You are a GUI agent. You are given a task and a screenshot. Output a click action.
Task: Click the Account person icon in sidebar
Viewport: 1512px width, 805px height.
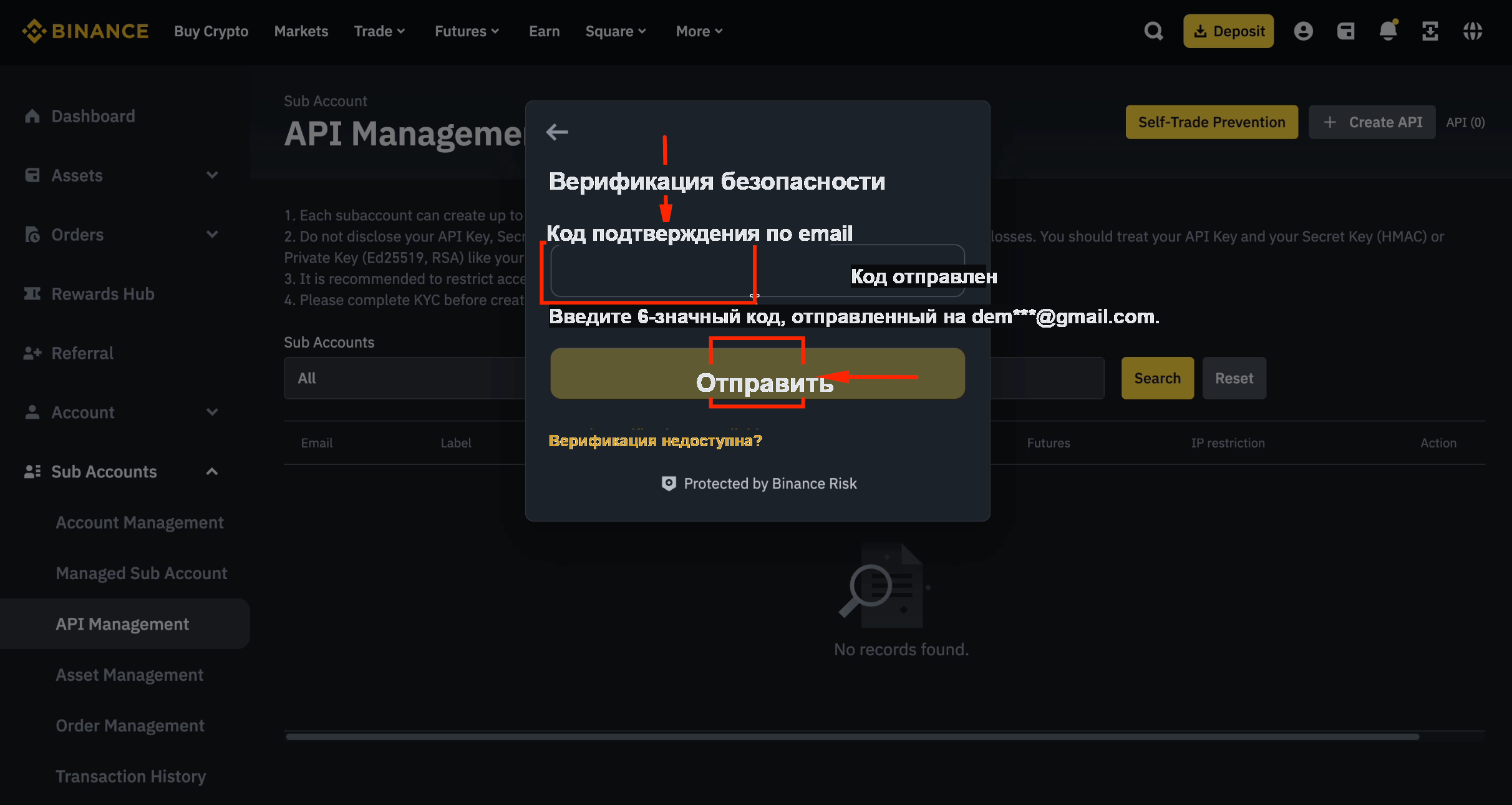click(x=32, y=412)
